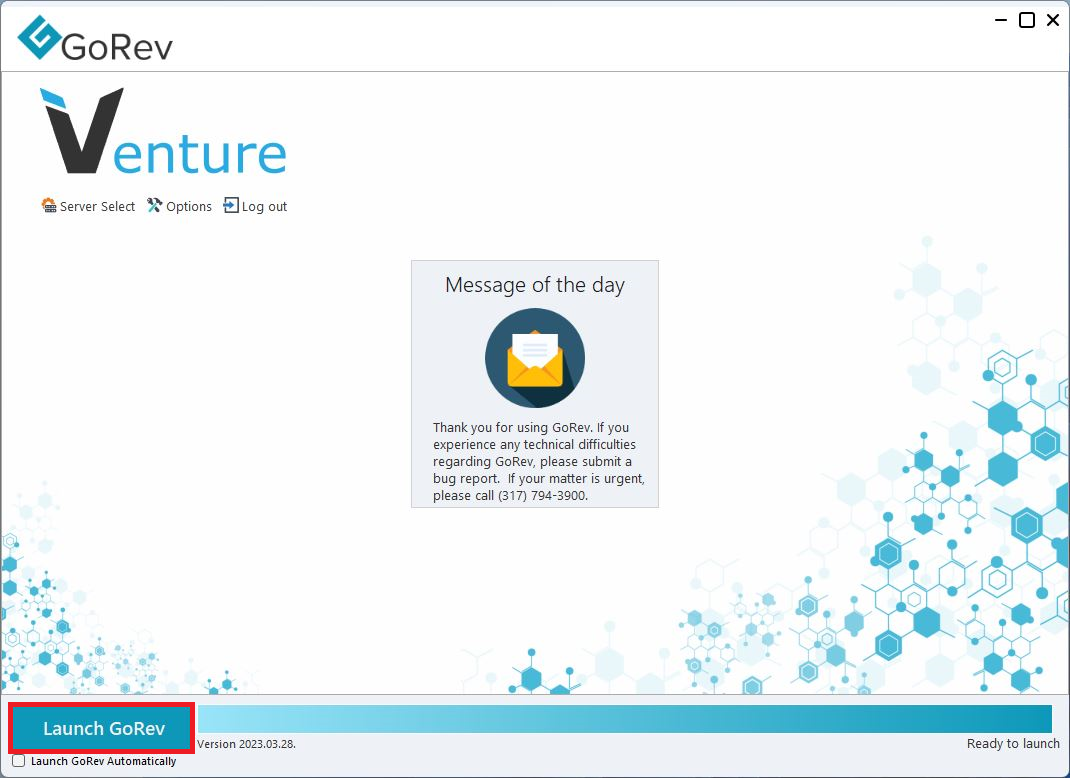Click the Venture logo
The width and height of the screenshot is (1070, 778).
tap(164, 131)
